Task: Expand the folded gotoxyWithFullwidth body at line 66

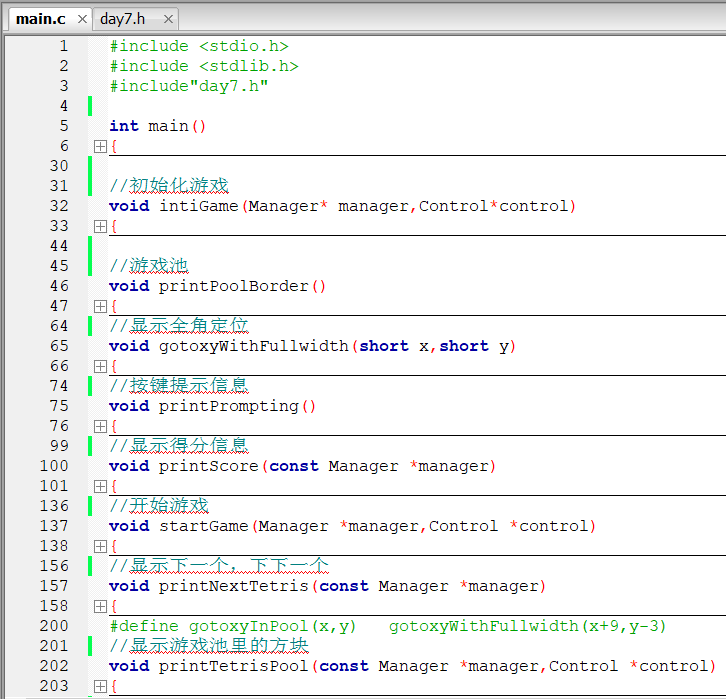Action: pyautogui.click(x=100, y=366)
